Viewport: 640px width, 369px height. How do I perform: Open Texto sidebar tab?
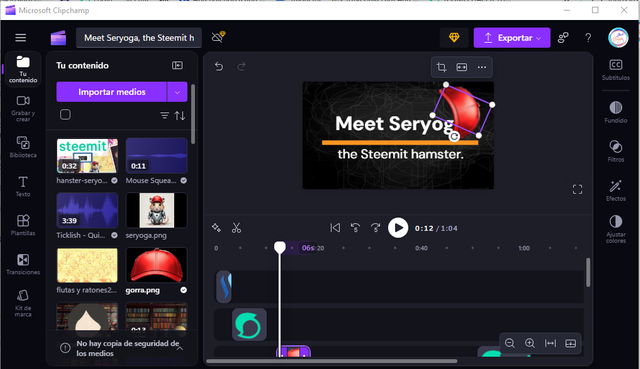(23, 186)
